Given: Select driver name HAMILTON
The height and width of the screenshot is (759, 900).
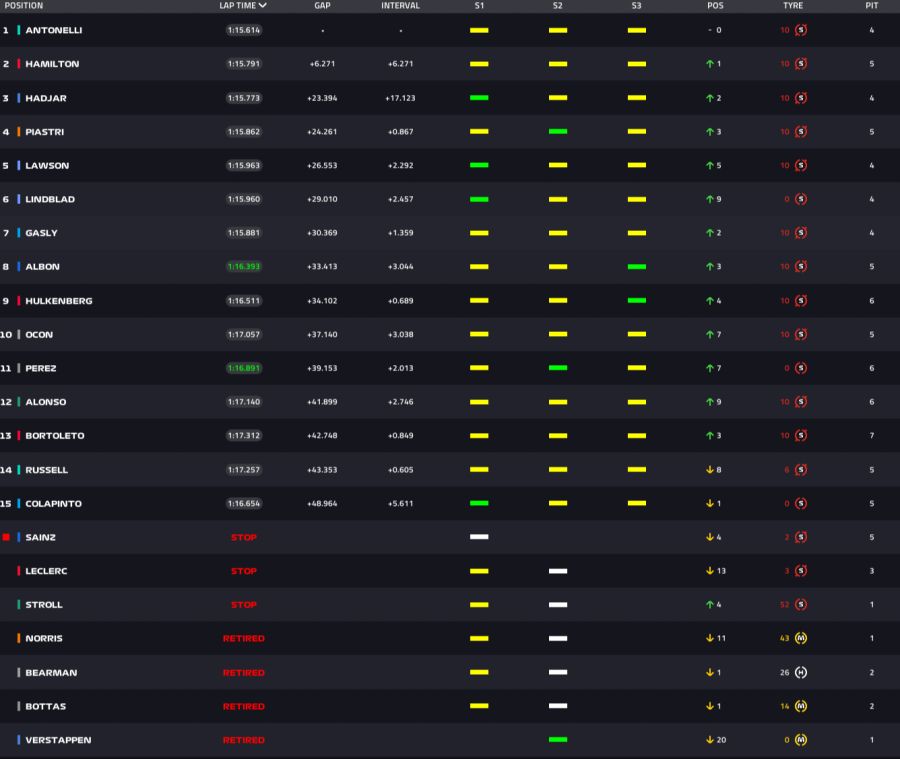Looking at the screenshot, I should pyautogui.click(x=52, y=64).
